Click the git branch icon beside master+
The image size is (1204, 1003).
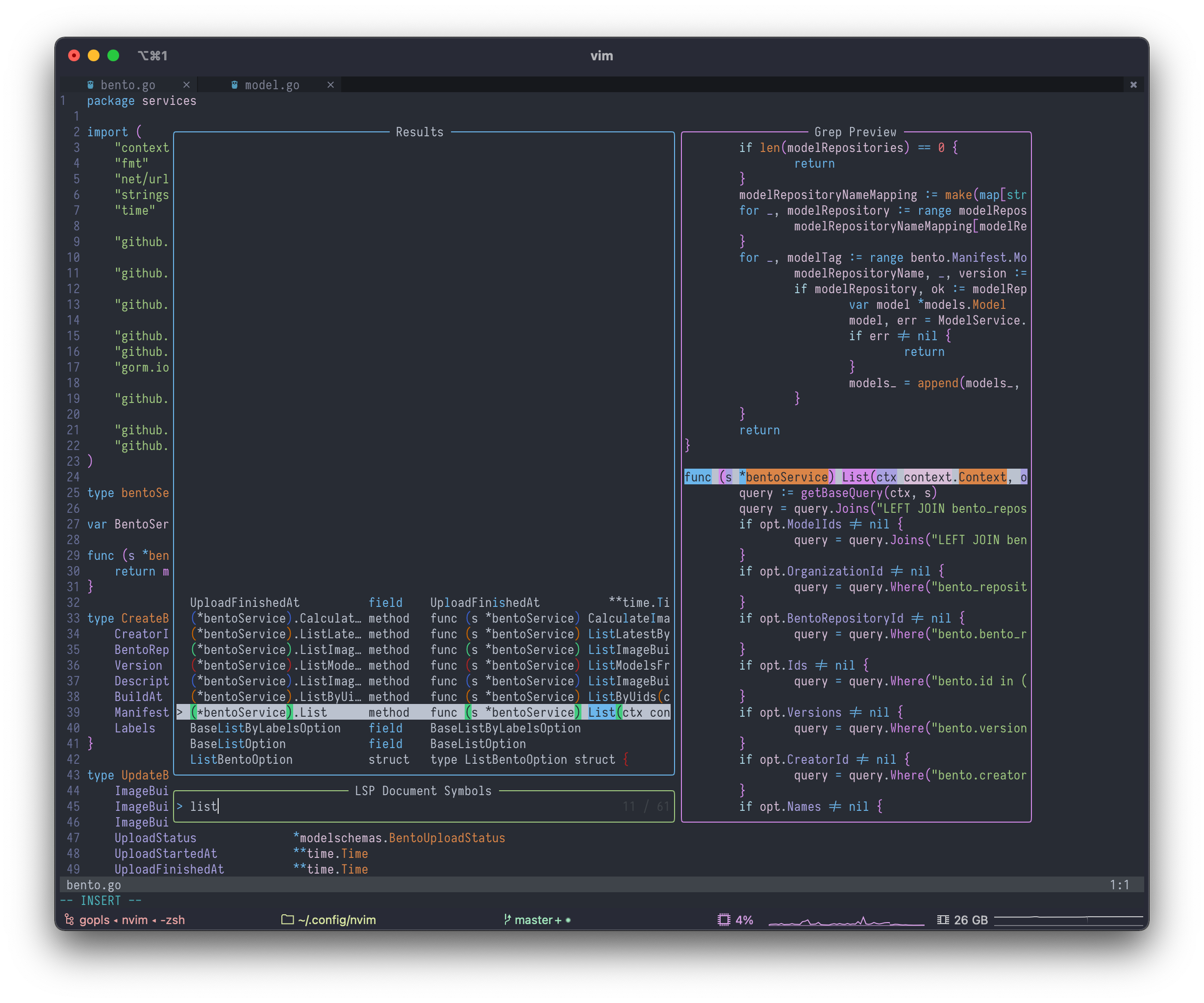[x=507, y=920]
